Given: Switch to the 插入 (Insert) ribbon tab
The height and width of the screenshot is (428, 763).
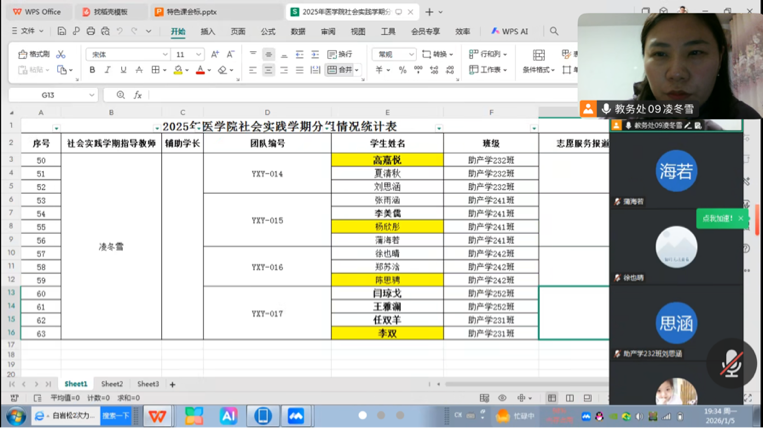Looking at the screenshot, I should 208,31.
